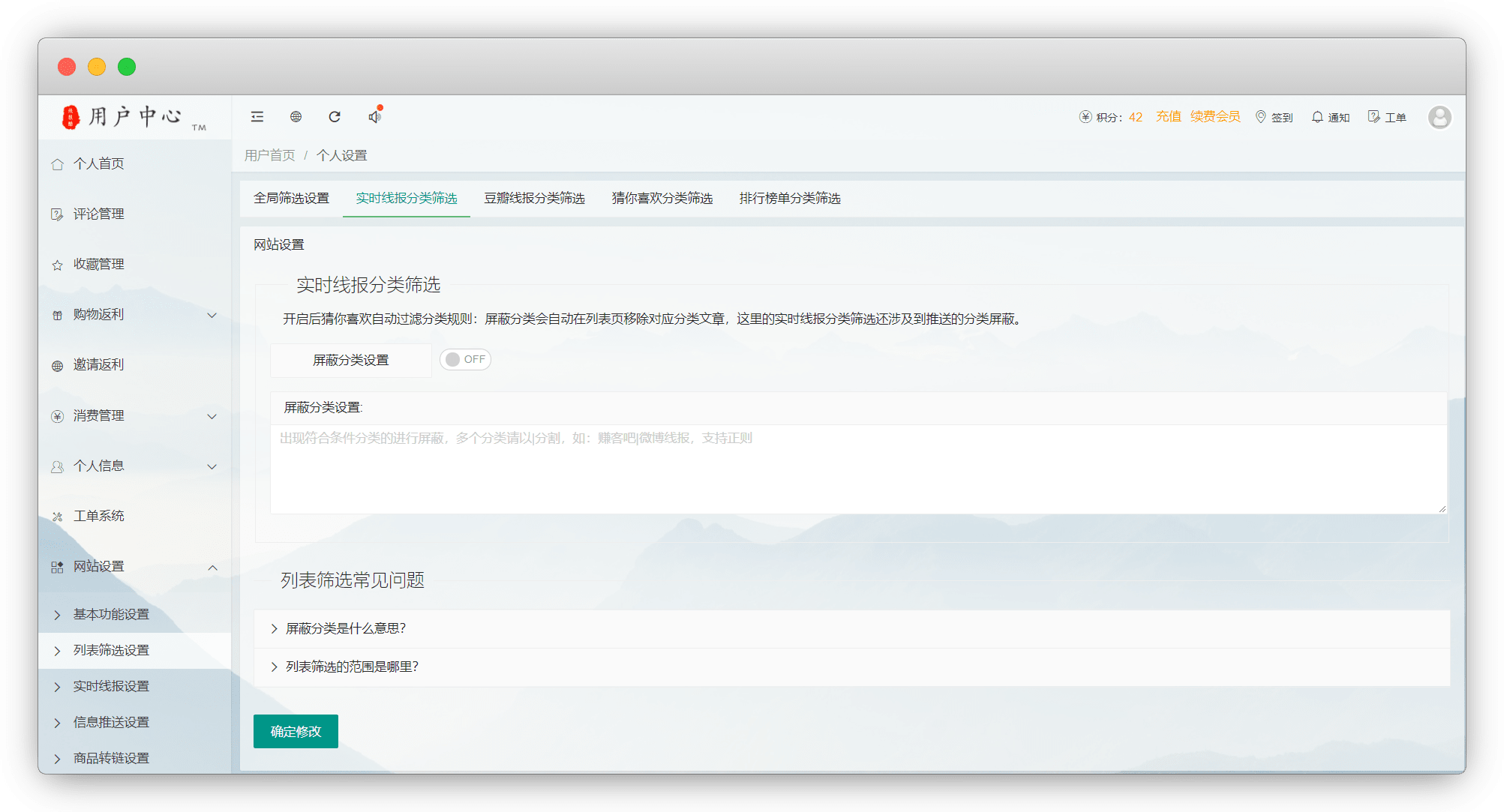Expand the 列表筛选的范围是哪里 FAQ item
1504x812 pixels.
(x=351, y=667)
